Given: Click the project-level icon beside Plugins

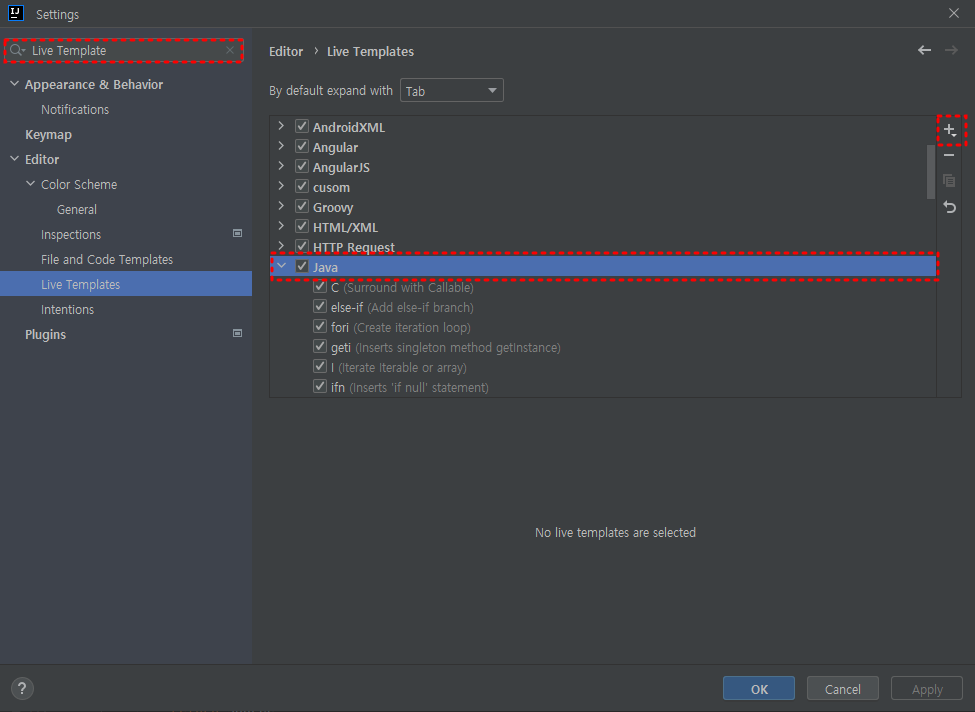Looking at the screenshot, I should point(237,333).
